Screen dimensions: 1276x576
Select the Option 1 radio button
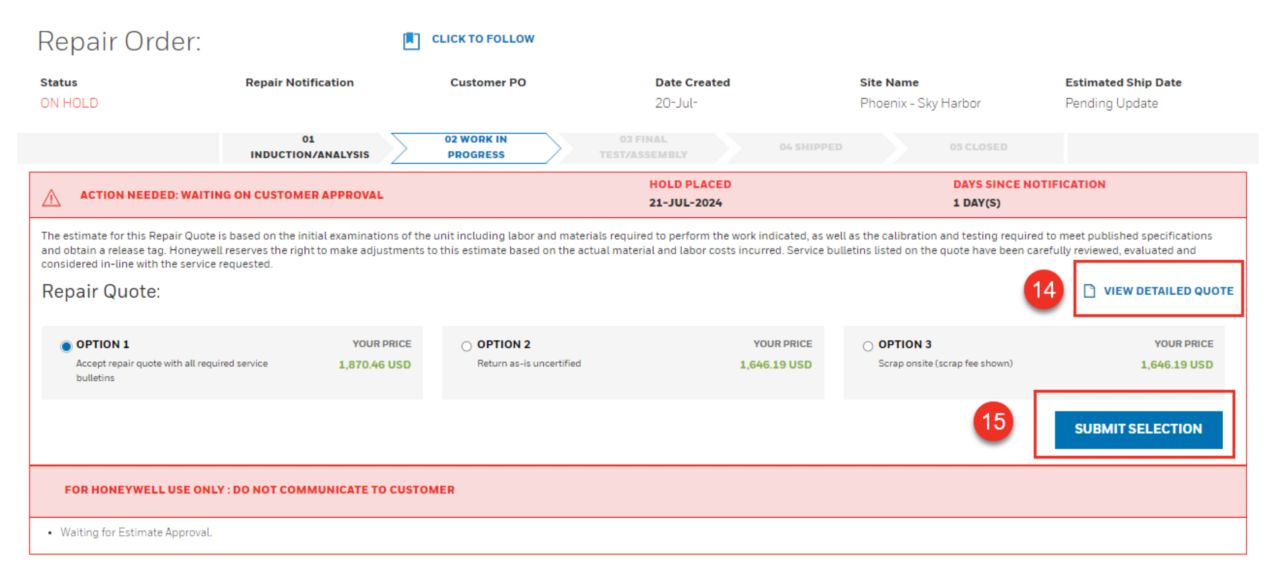(67, 346)
